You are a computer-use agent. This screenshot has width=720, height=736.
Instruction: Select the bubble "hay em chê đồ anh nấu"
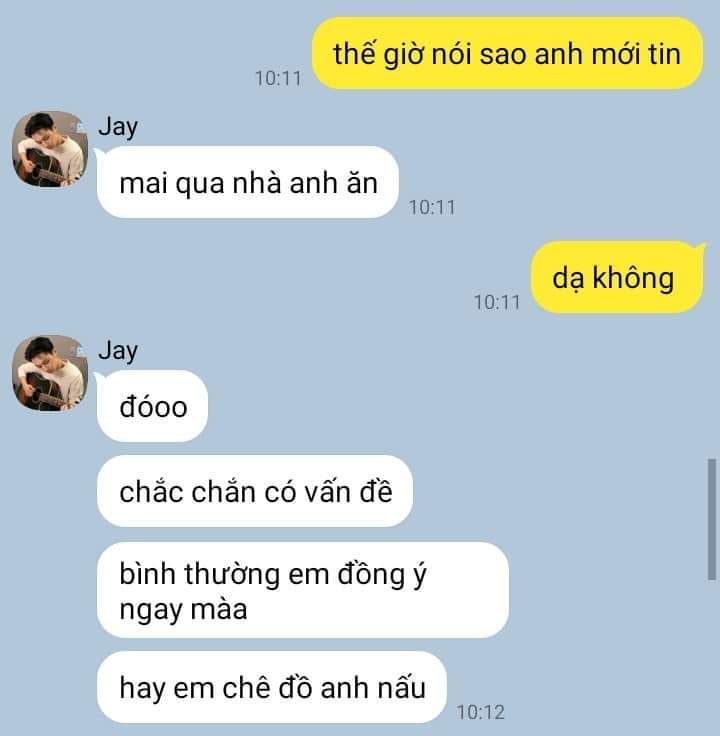pyautogui.click(x=272, y=687)
